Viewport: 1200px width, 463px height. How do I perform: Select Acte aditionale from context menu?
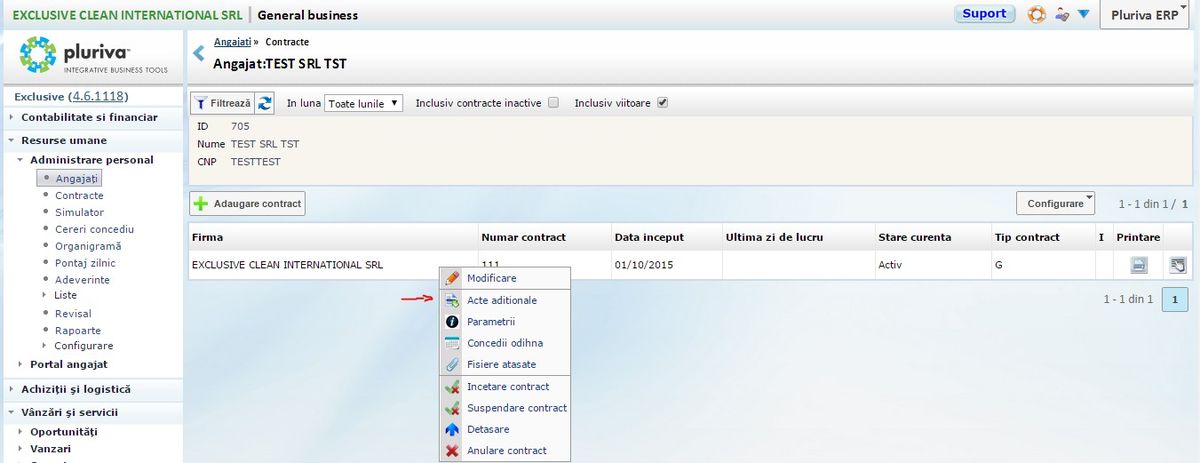[x=501, y=300]
